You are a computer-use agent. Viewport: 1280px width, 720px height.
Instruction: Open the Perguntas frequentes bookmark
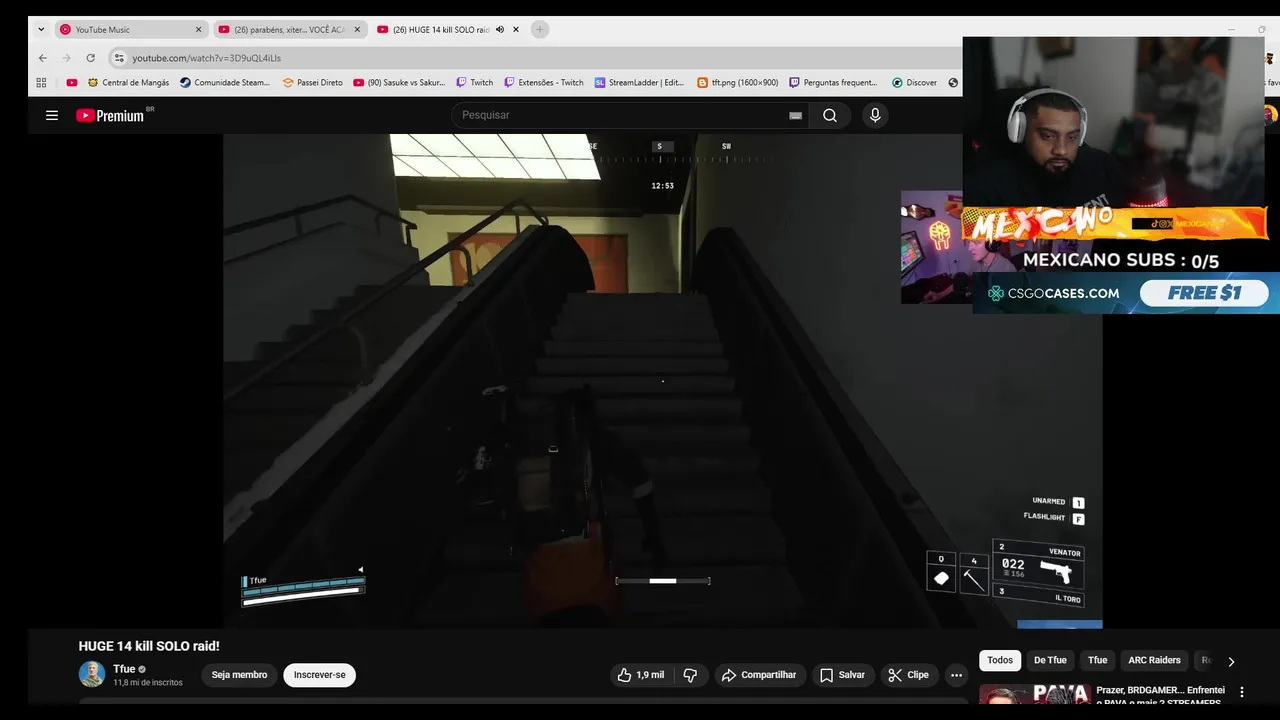(833, 83)
